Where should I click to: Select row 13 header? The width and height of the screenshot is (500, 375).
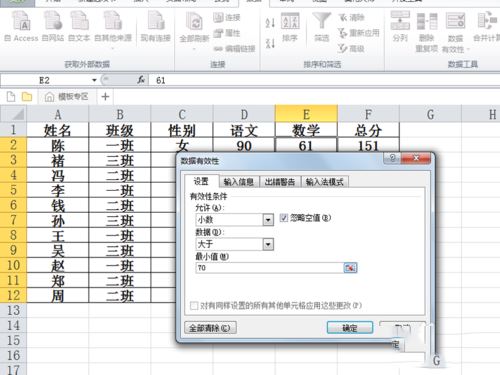coord(13,310)
